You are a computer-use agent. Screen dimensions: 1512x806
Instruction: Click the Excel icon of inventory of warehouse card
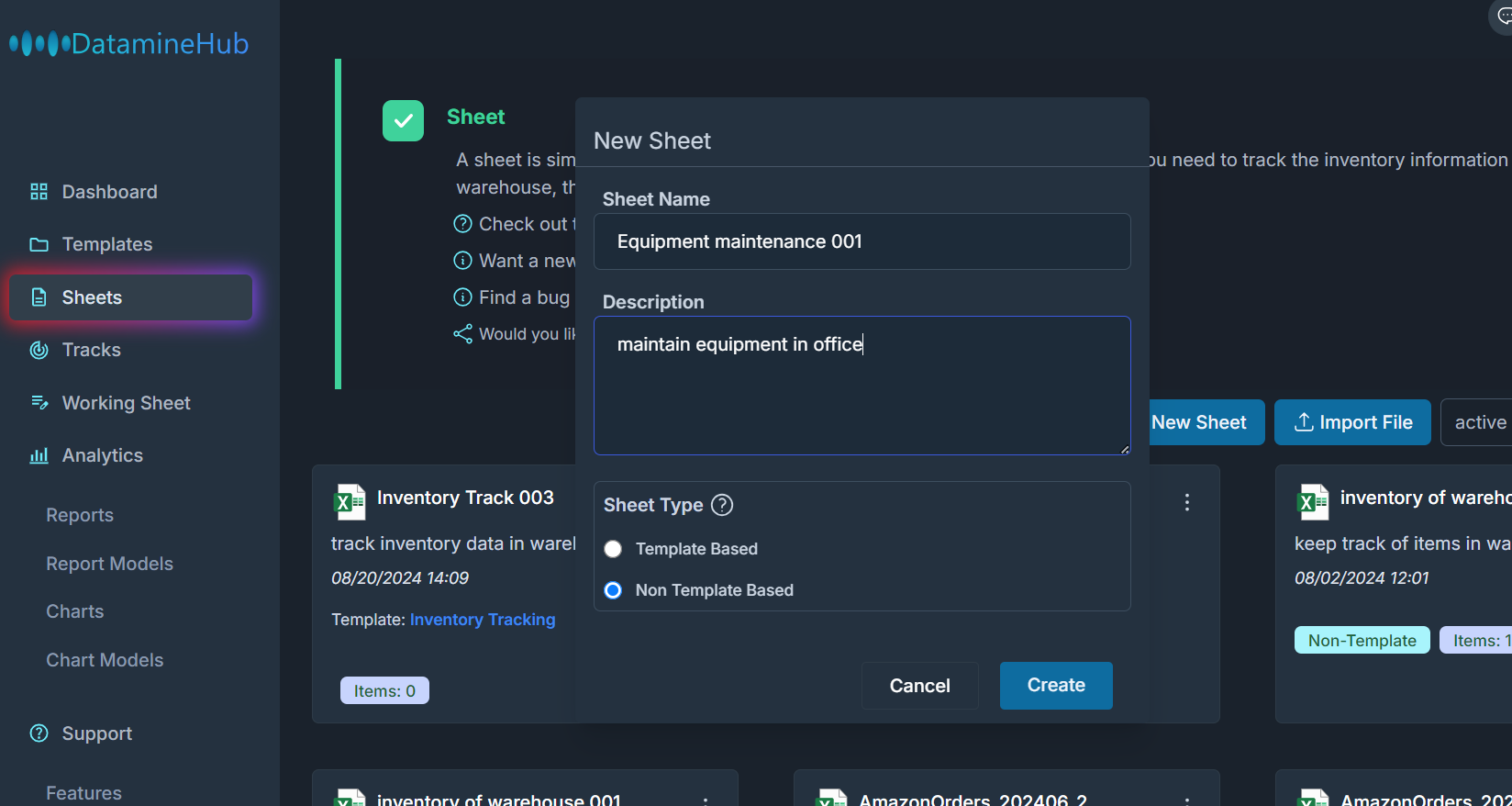(1313, 502)
